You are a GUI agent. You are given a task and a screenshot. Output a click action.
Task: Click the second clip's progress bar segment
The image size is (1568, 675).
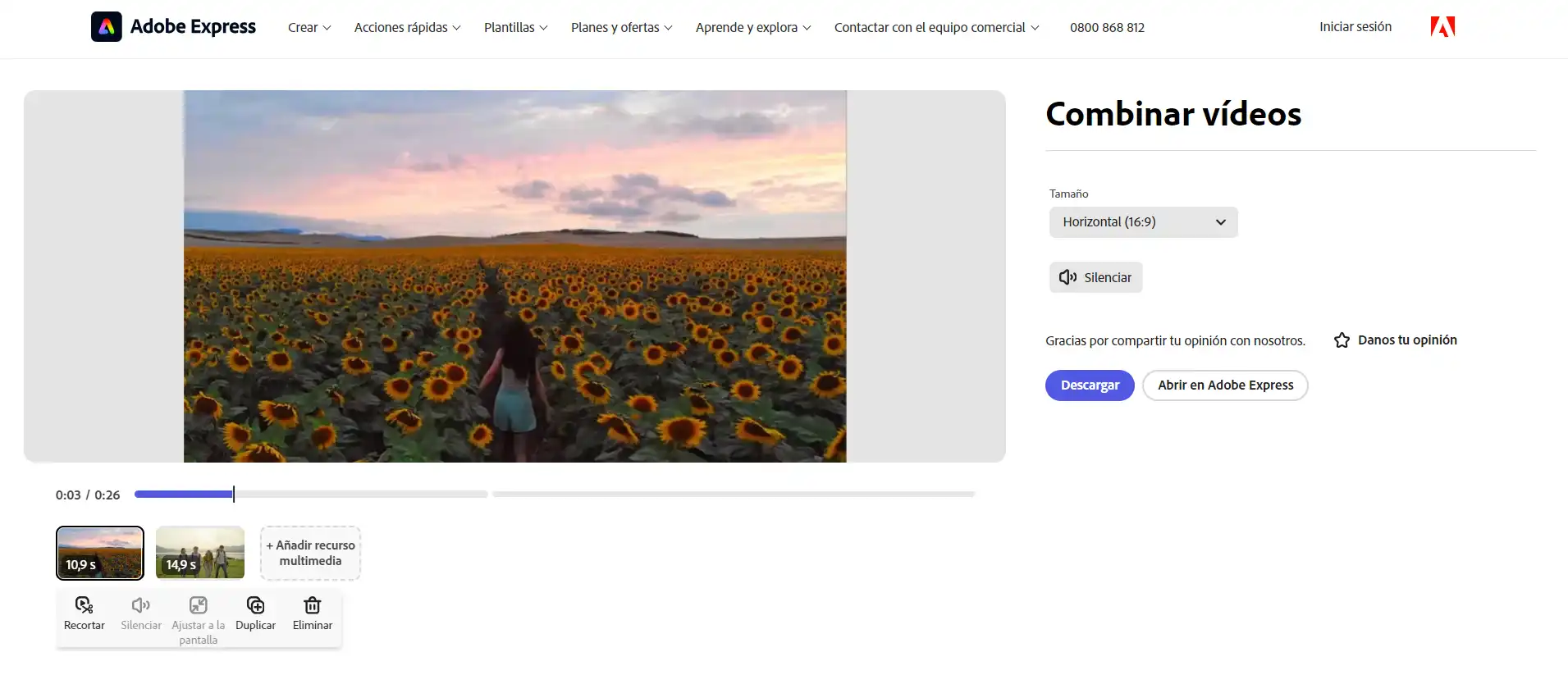click(x=734, y=495)
